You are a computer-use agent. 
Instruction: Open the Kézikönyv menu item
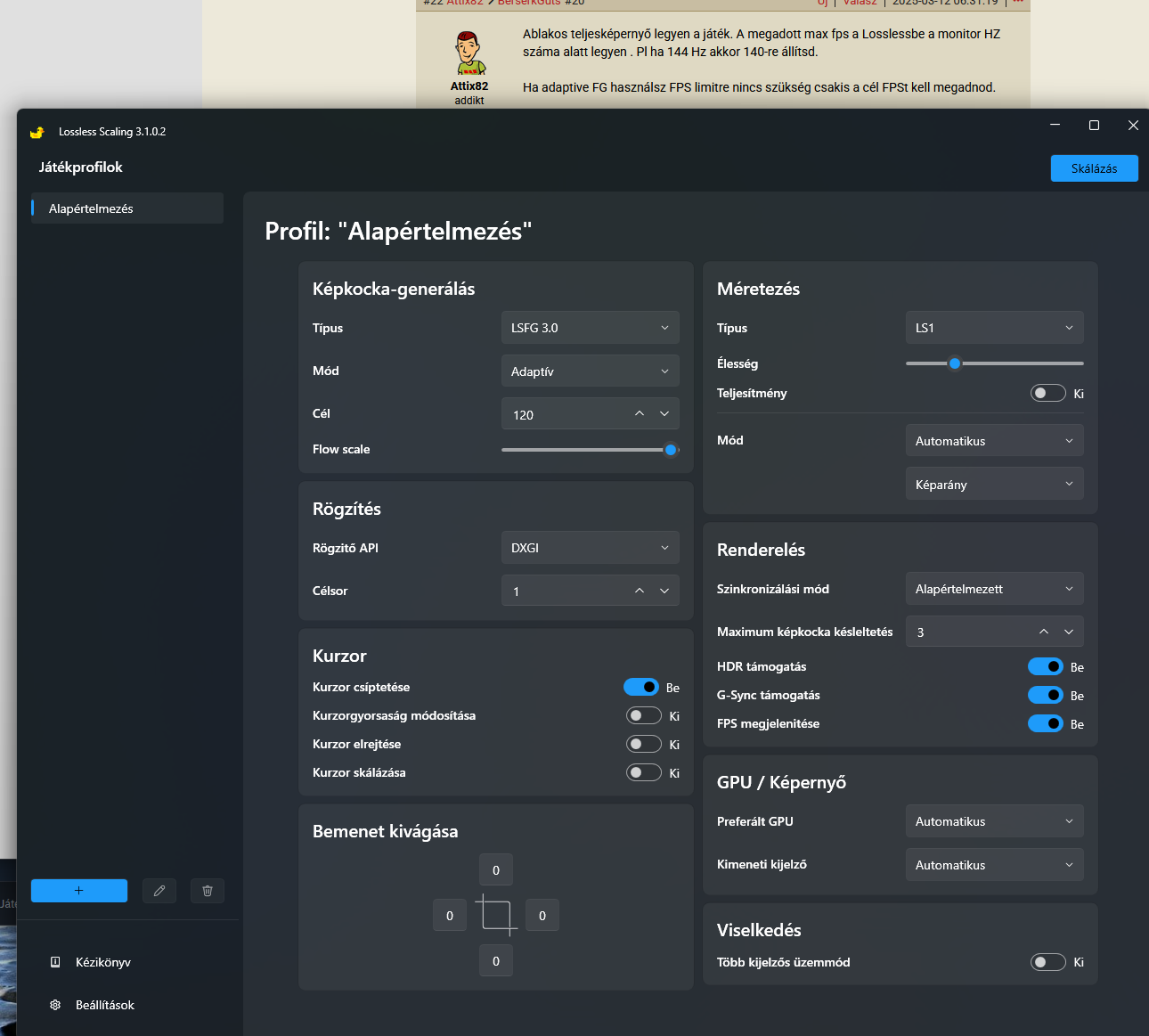pyautogui.click(x=103, y=962)
